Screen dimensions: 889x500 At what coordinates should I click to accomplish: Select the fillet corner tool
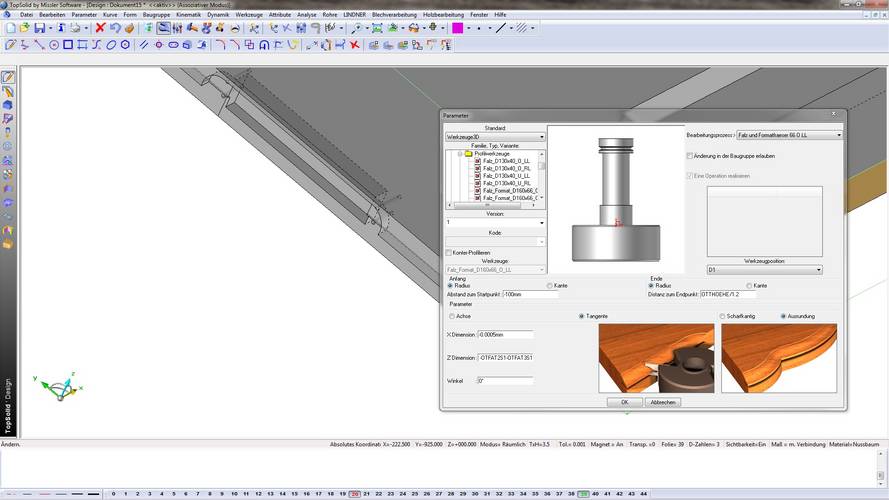point(221,45)
